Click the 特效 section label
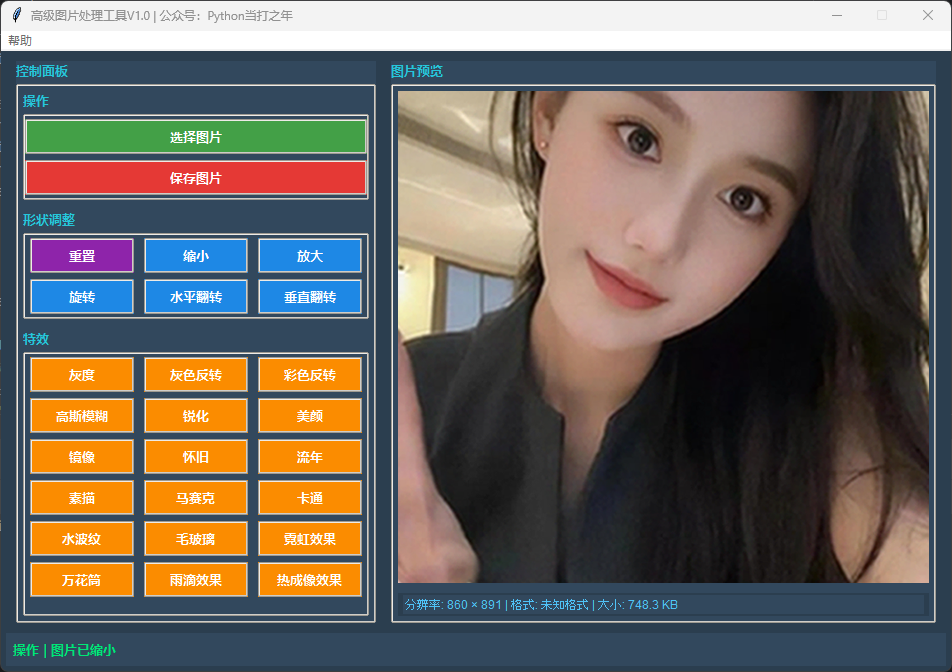This screenshot has width=952, height=672. click(36, 339)
